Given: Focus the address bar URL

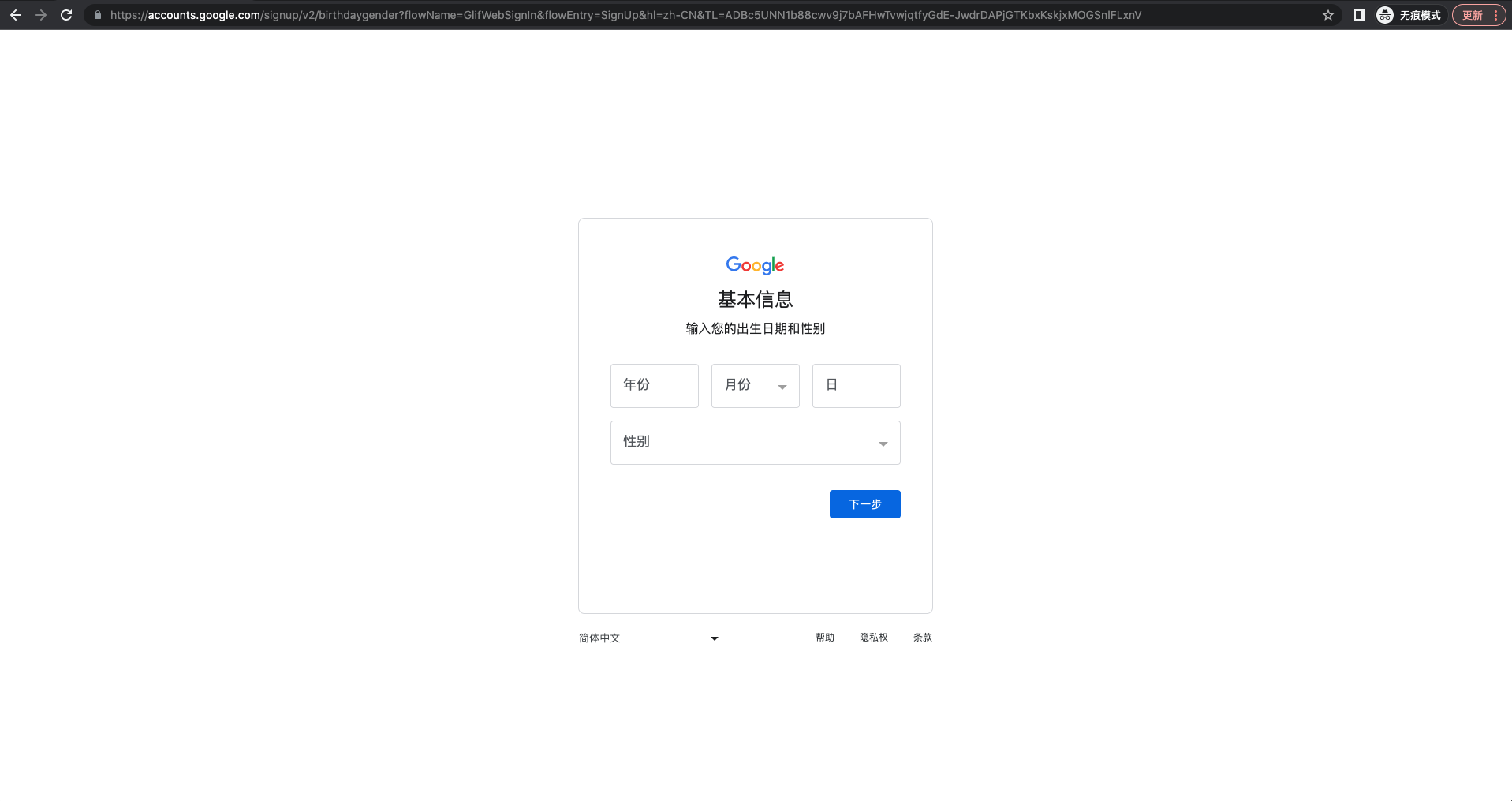Looking at the screenshot, I should 625,15.
